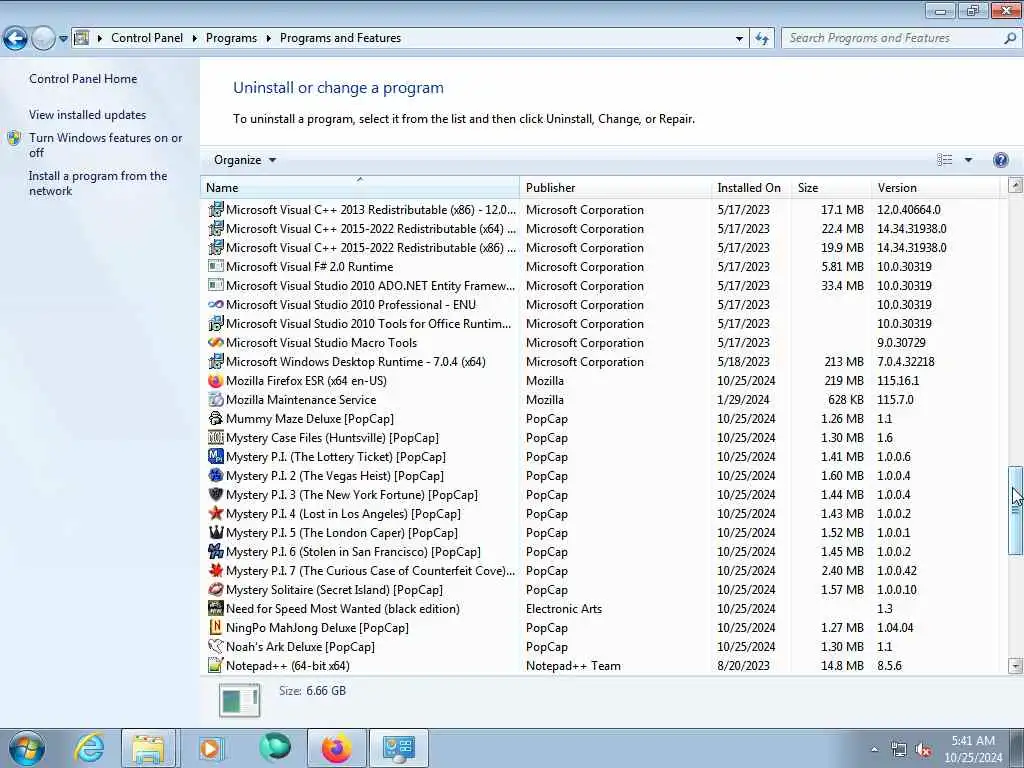Click the Windows Desktop Runtime 7.0.4 icon

click(216, 361)
